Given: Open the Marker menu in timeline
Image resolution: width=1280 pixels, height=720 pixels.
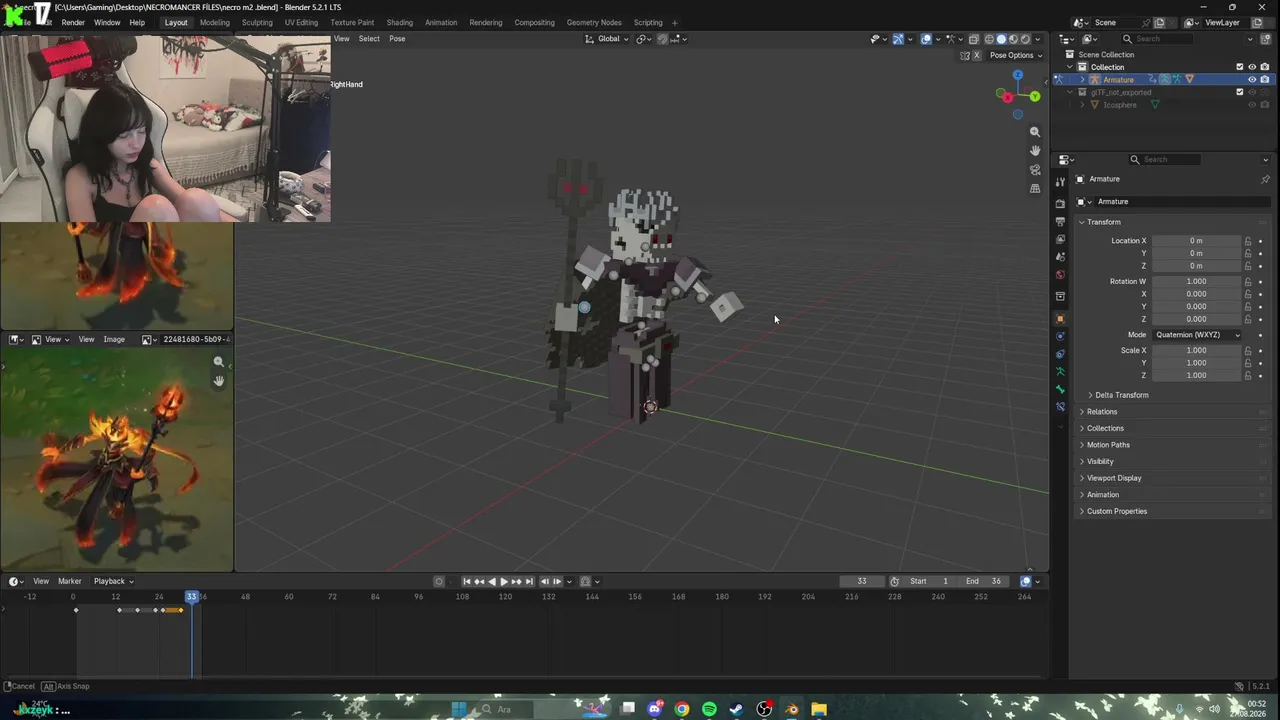Looking at the screenshot, I should click(x=69, y=581).
